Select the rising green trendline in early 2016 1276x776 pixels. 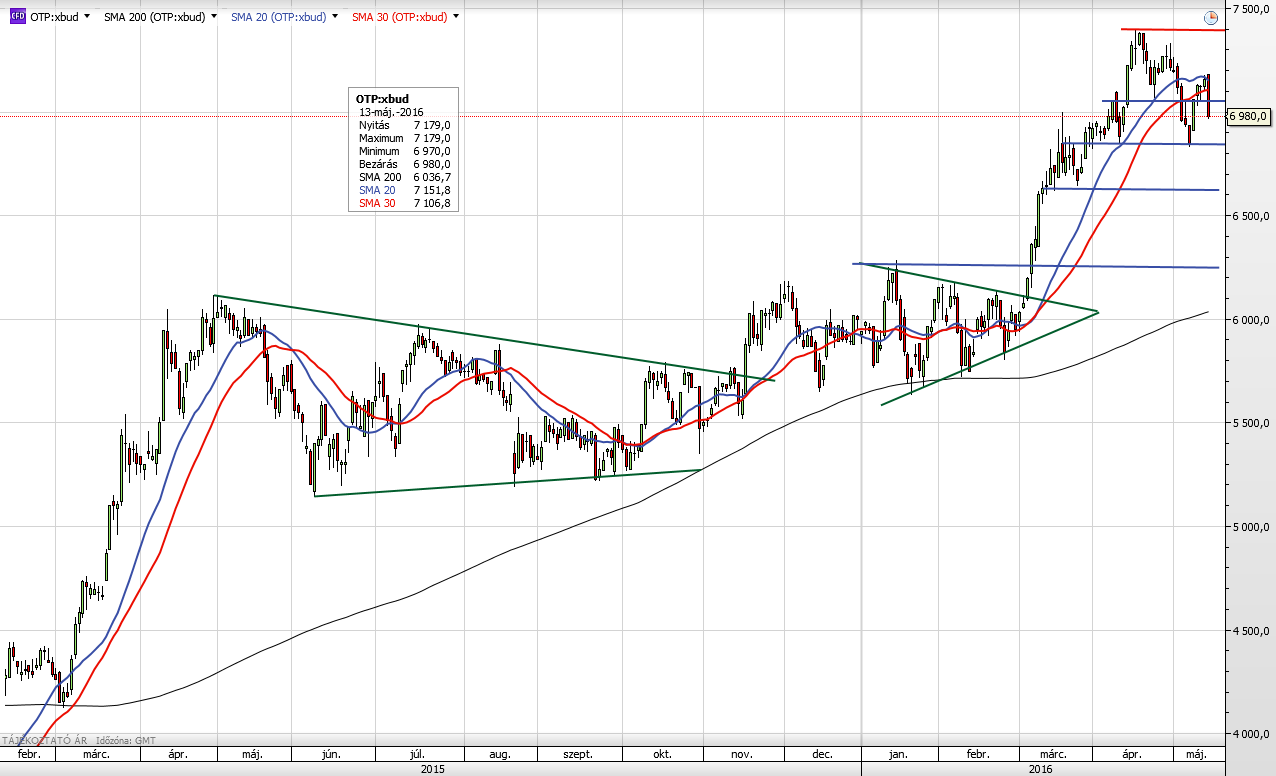tap(989, 359)
